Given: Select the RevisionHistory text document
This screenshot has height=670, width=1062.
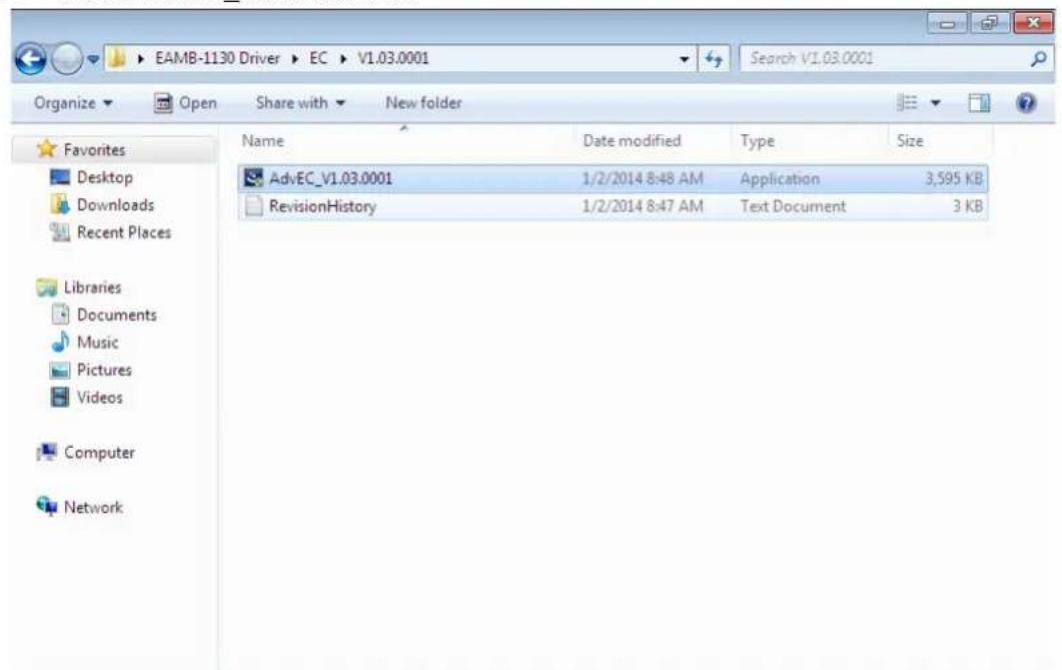Looking at the screenshot, I should (x=612, y=206).
